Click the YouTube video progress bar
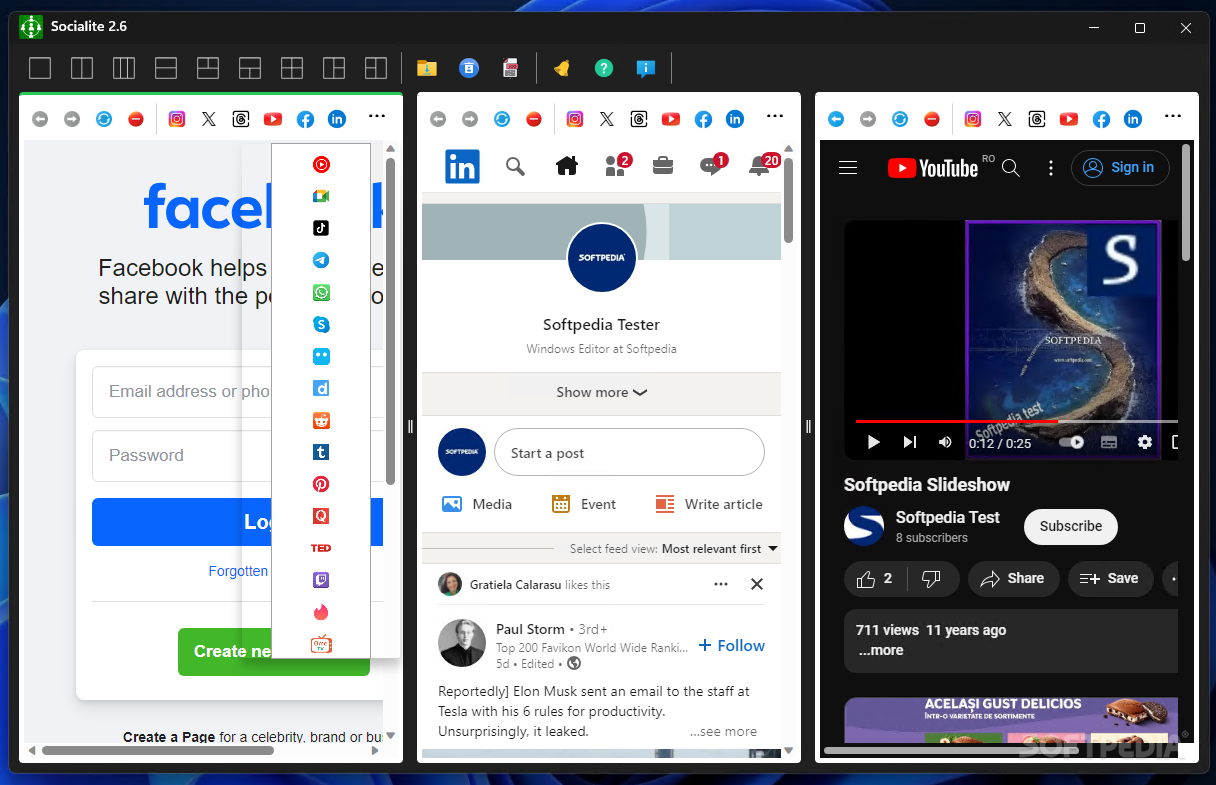Screen dimensions: 1216x785 click(x=1016, y=422)
